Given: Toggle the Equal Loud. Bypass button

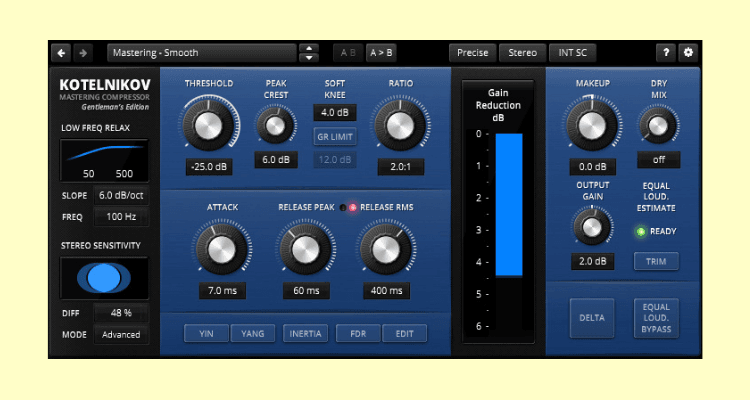Looking at the screenshot, I should click(x=656, y=318).
